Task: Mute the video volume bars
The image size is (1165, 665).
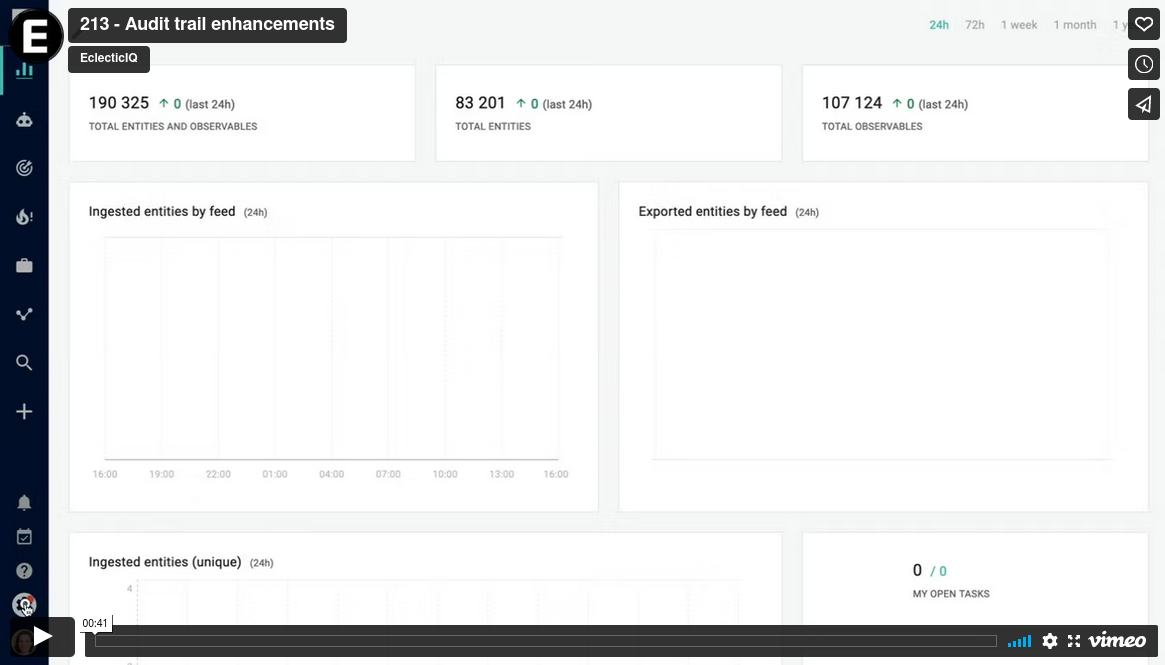Action: pyautogui.click(x=1019, y=641)
